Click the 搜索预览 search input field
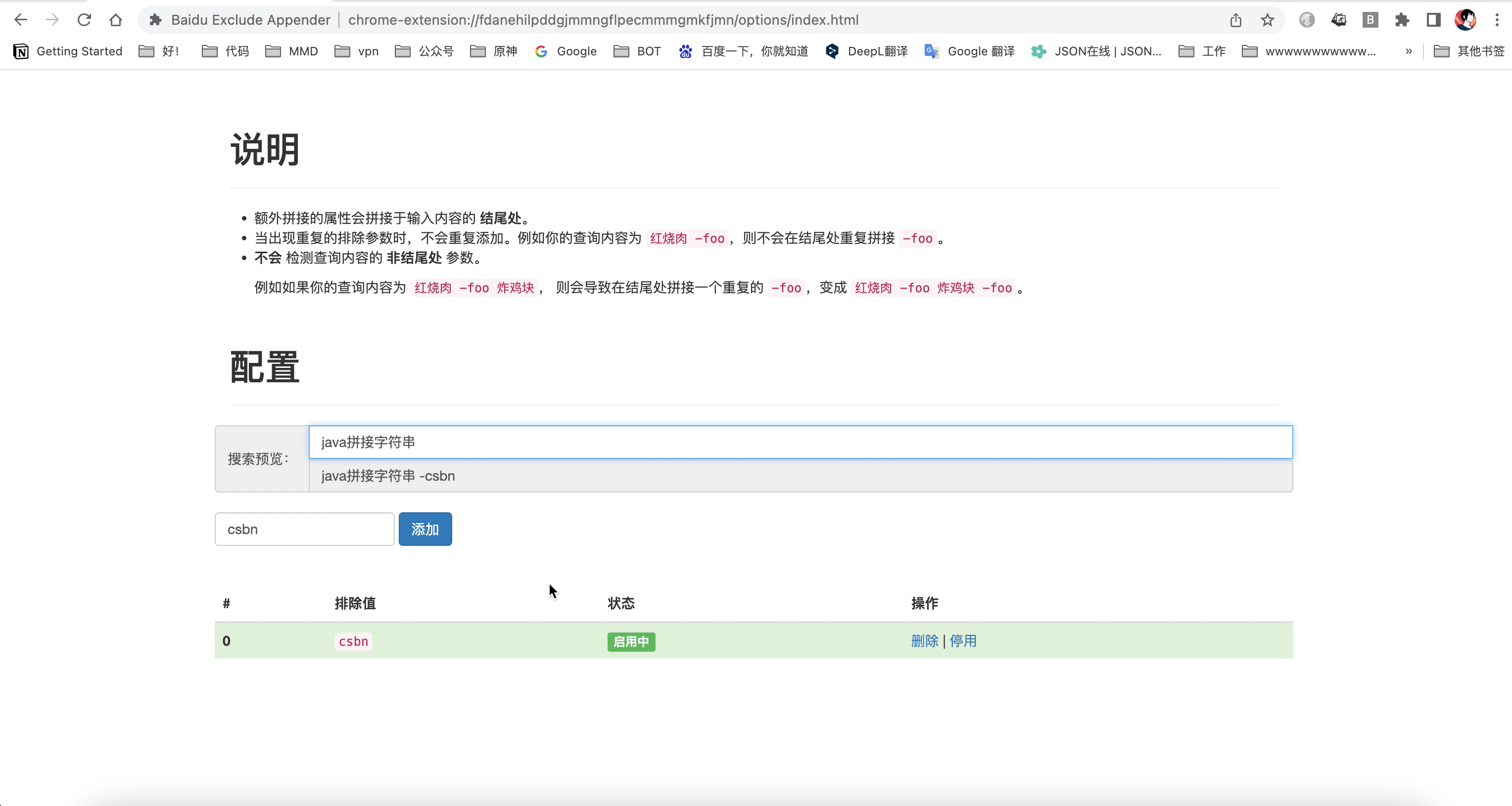 click(x=800, y=442)
